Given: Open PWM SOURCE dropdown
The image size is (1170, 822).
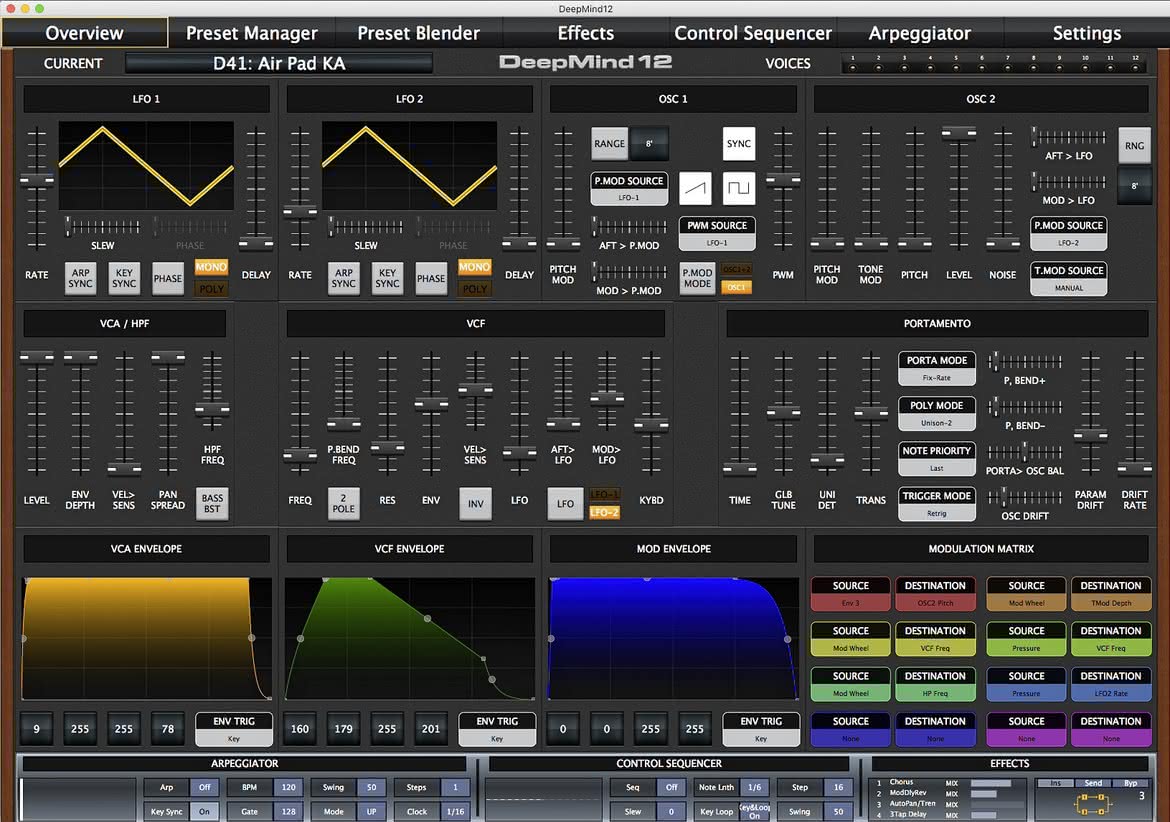Looking at the screenshot, I should (717, 233).
